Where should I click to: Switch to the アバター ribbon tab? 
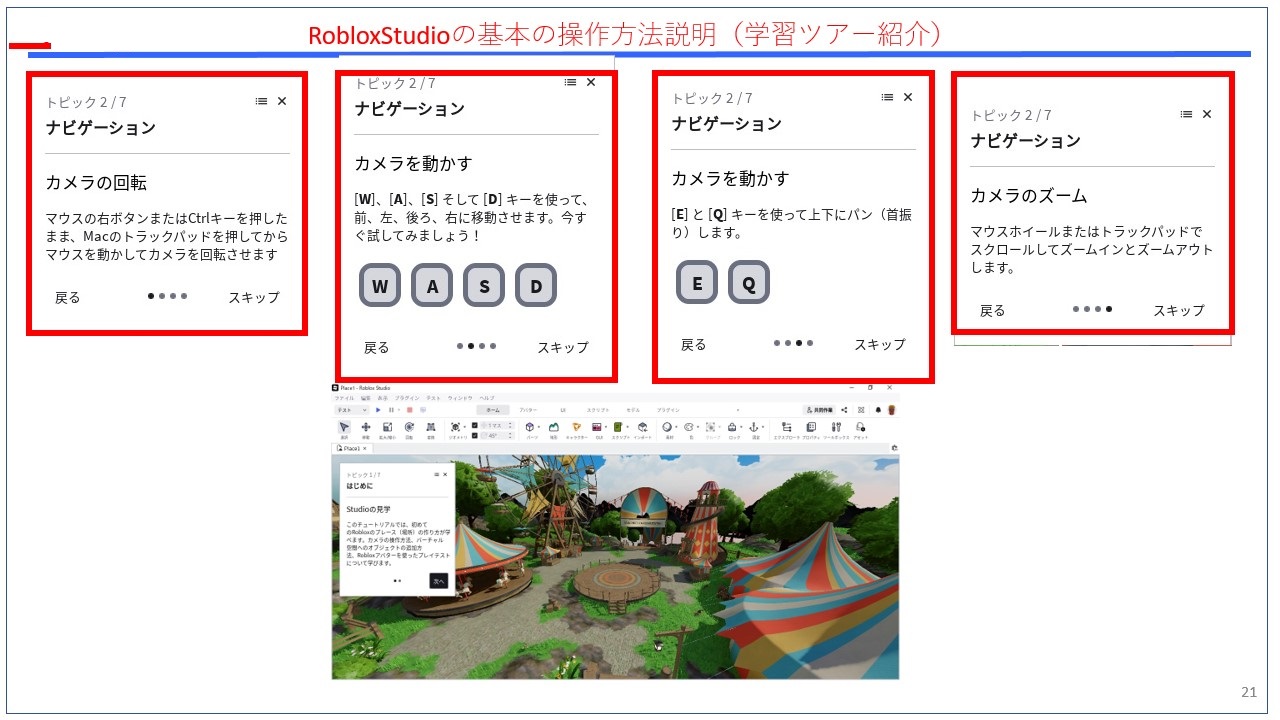(528, 410)
